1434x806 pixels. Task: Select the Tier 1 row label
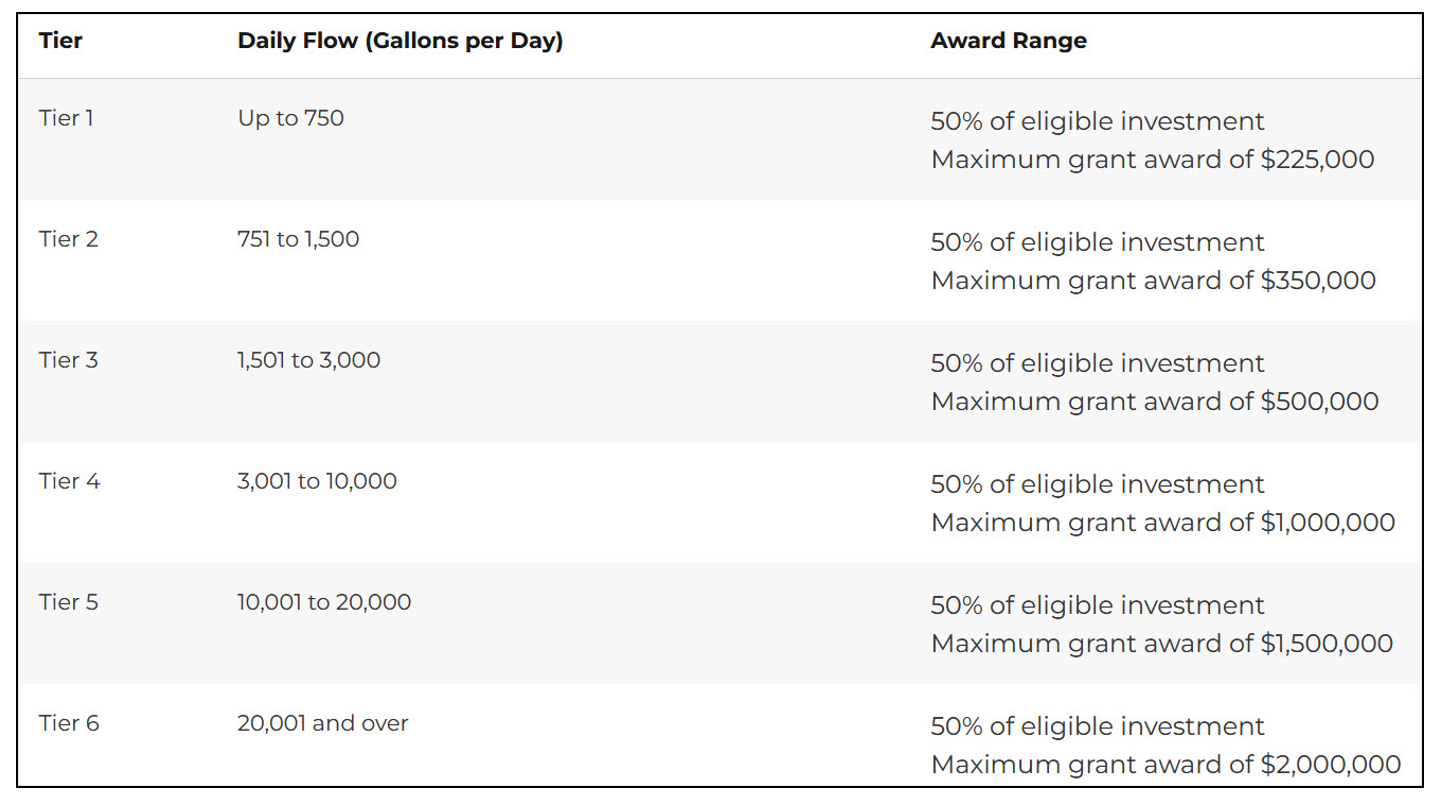tap(66, 118)
